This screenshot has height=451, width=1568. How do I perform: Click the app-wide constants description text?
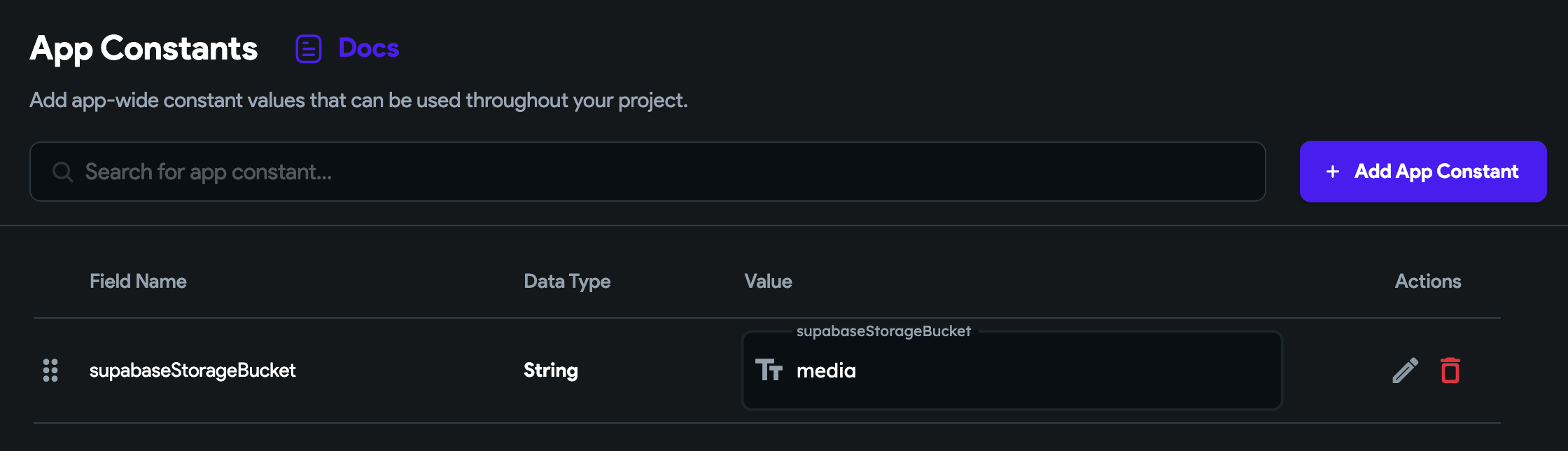coord(358,101)
